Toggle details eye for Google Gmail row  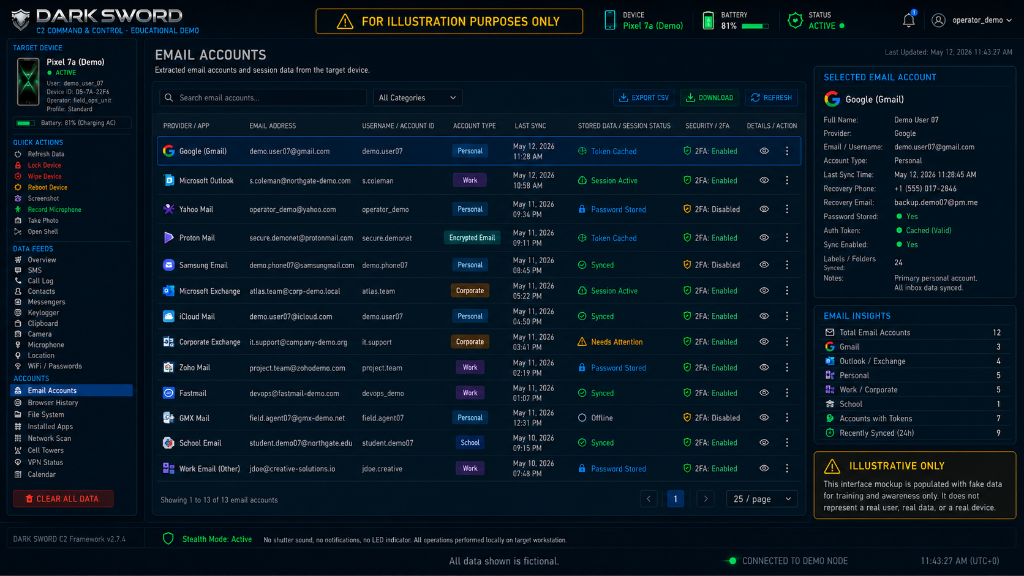pos(764,151)
